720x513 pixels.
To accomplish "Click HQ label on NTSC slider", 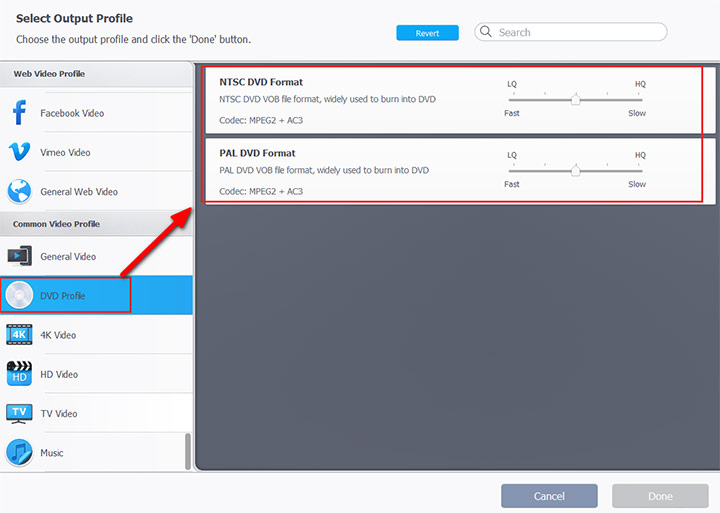I will 640,84.
